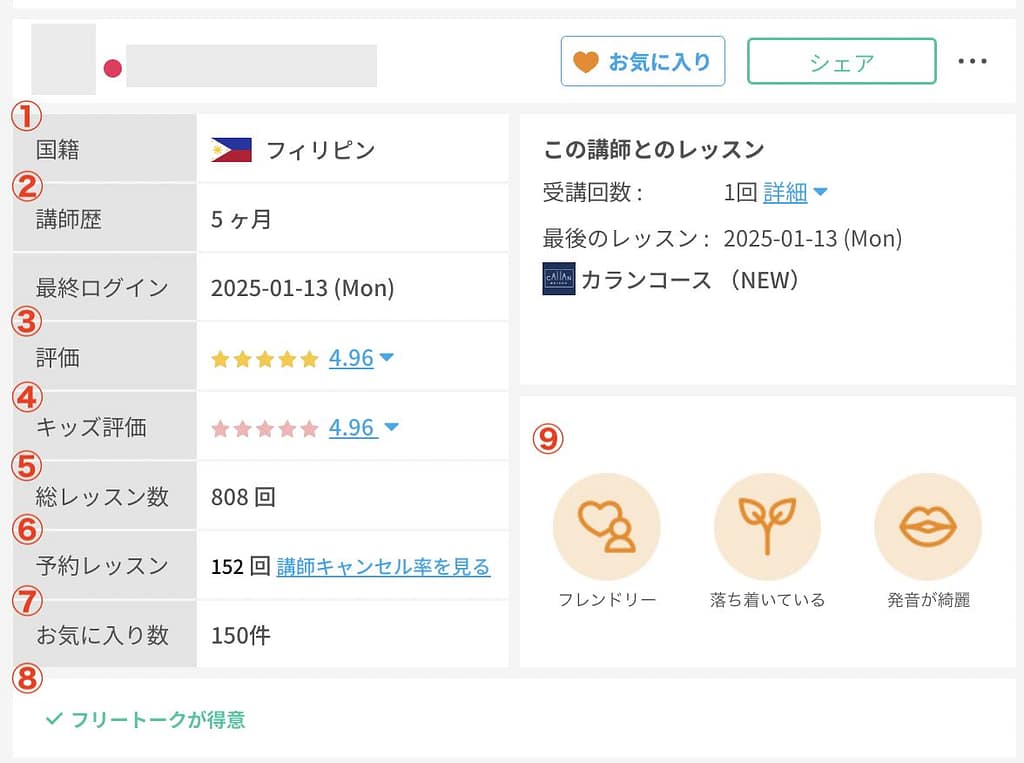Click the yellow five-star 評価 rating

[264, 359]
